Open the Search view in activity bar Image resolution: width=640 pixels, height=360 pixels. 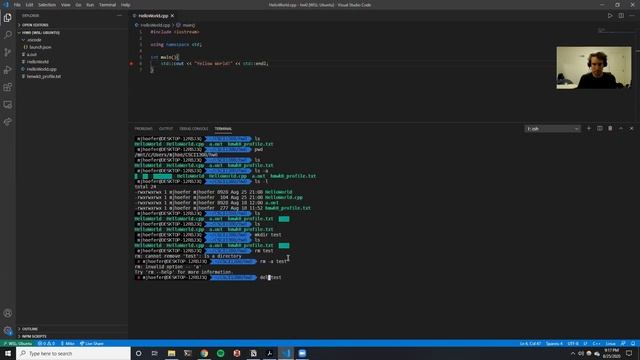(8, 35)
